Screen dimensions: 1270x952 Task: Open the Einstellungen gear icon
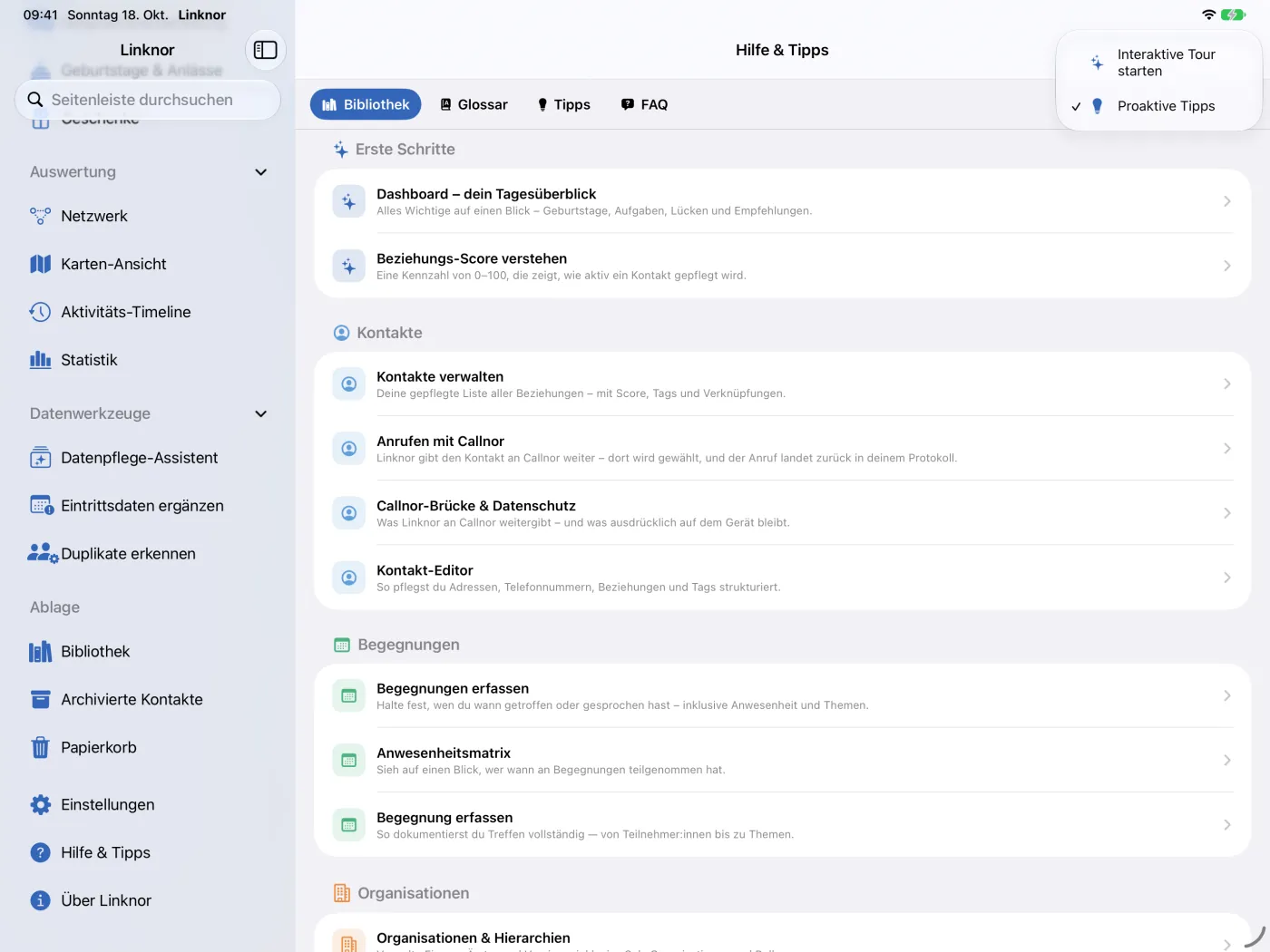[40, 804]
